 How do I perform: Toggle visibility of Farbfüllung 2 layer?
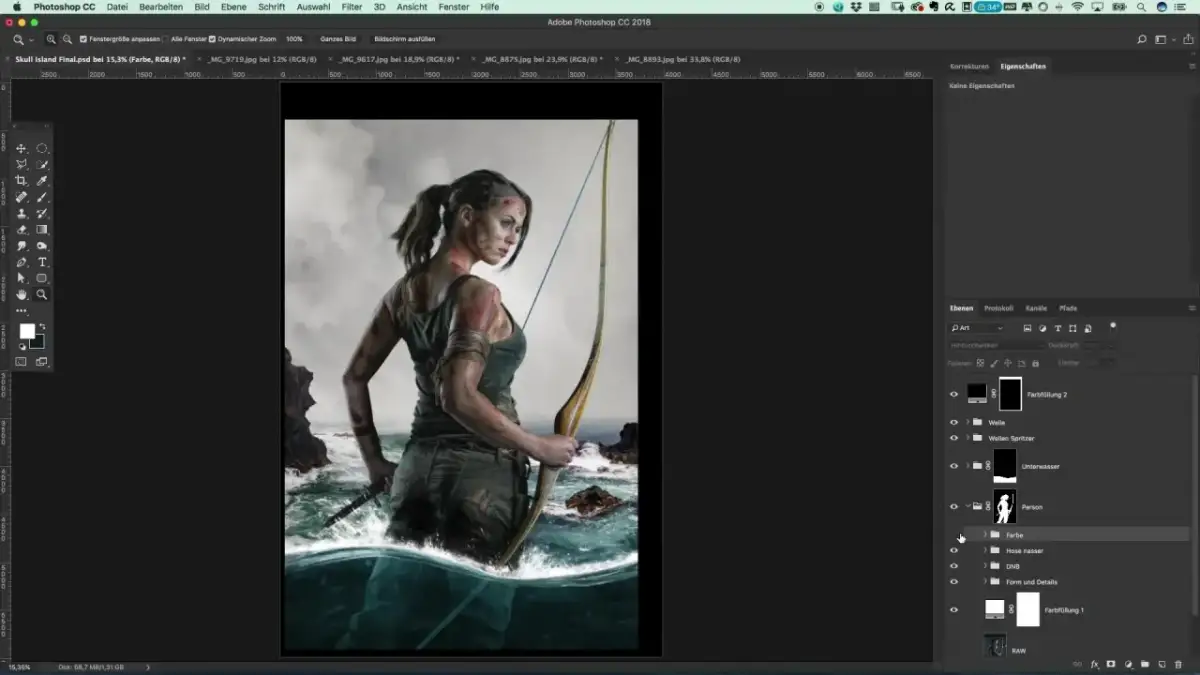coord(953,395)
